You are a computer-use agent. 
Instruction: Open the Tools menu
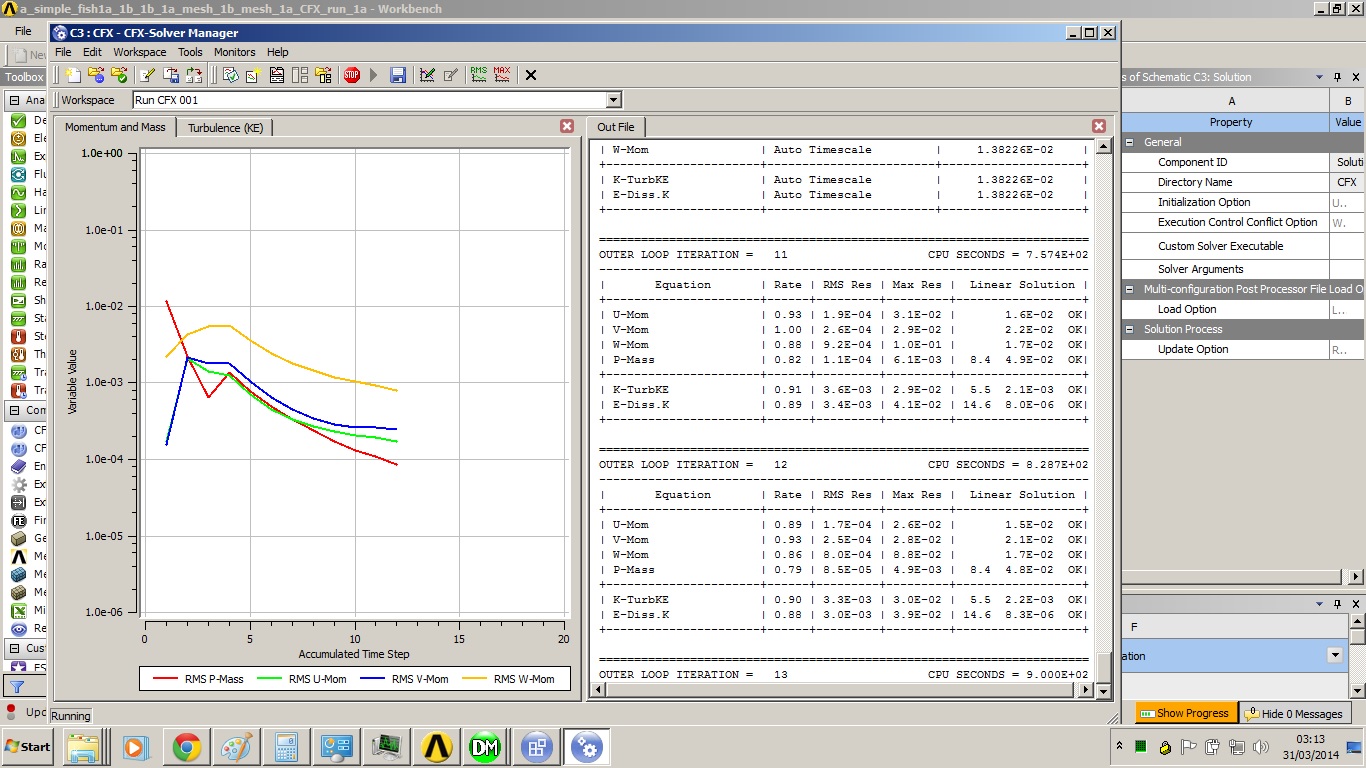pos(190,52)
